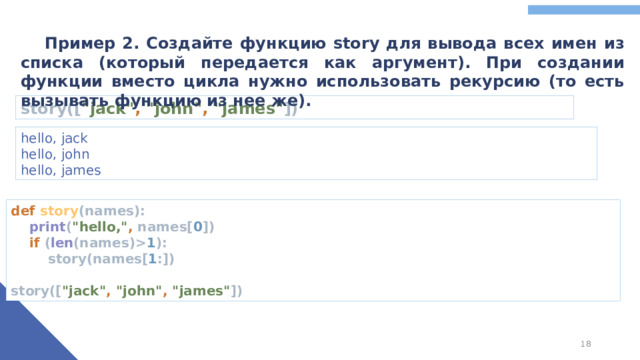640x360 pixels.
Task: Click the output line "hello, john"
Action: point(55,154)
